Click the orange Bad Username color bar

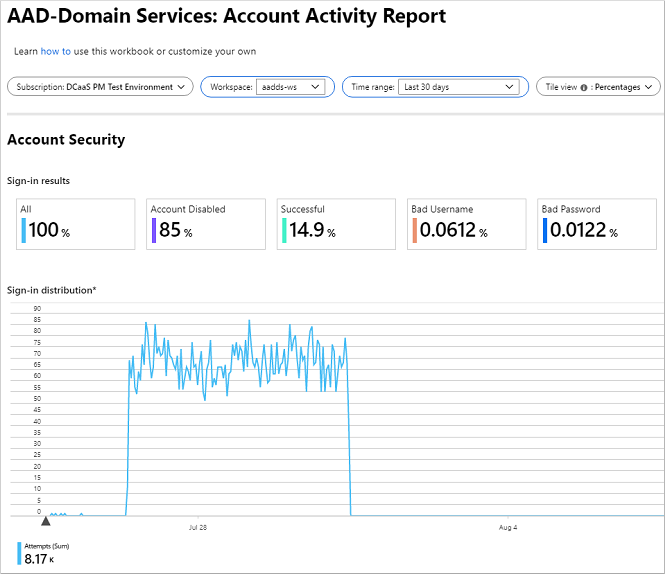[x=414, y=231]
